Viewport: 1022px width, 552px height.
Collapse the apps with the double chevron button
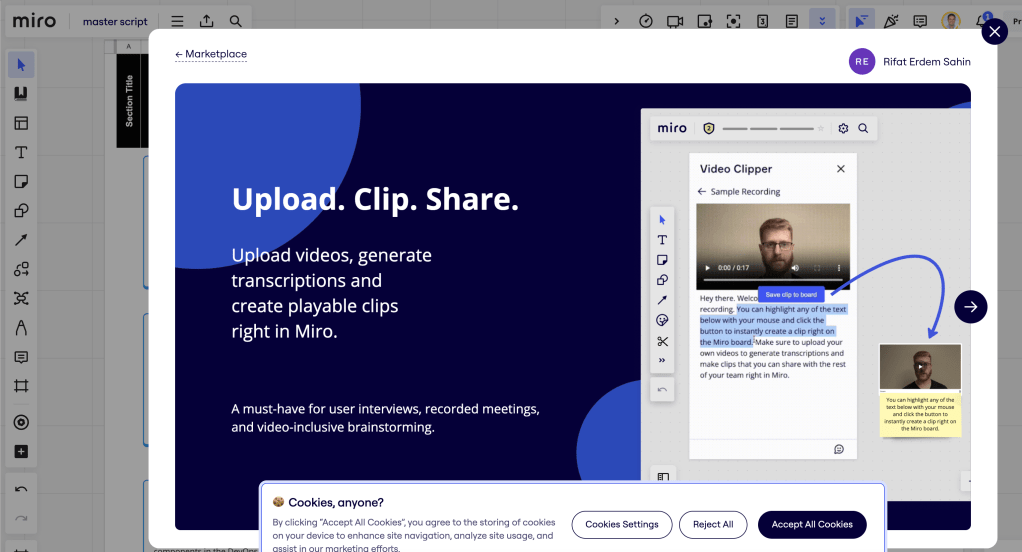coord(822,22)
